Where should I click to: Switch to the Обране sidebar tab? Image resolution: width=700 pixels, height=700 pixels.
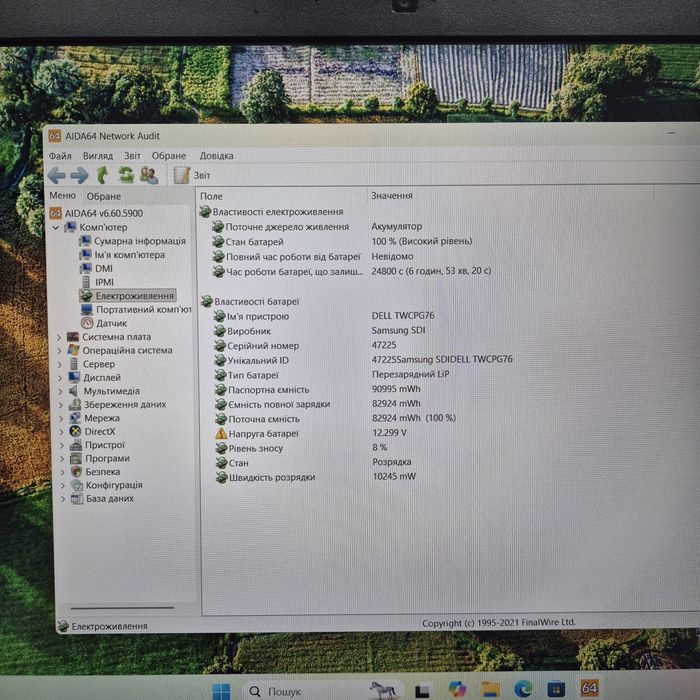point(104,196)
